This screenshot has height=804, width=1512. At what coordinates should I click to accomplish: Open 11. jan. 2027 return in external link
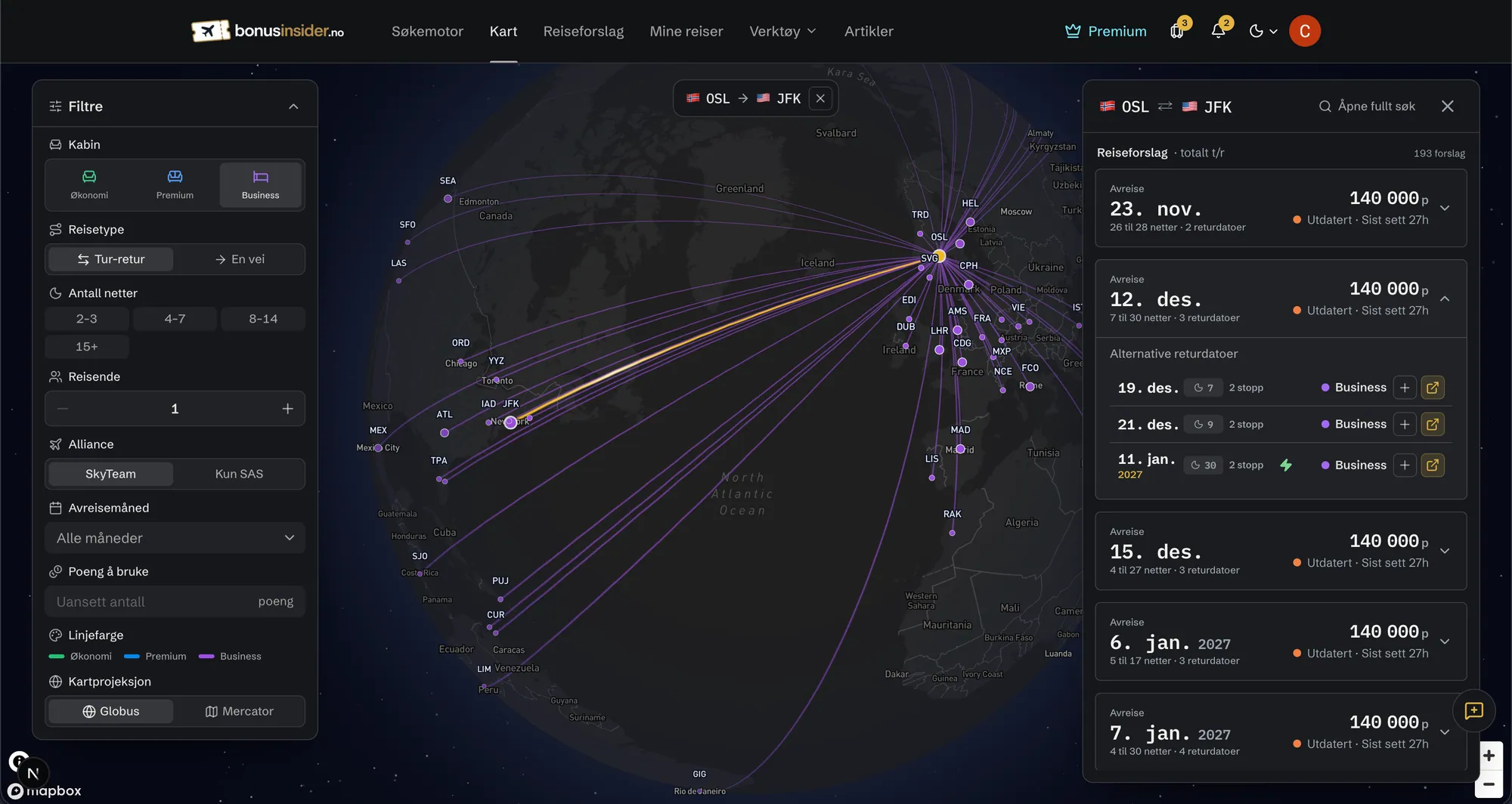pyautogui.click(x=1433, y=465)
